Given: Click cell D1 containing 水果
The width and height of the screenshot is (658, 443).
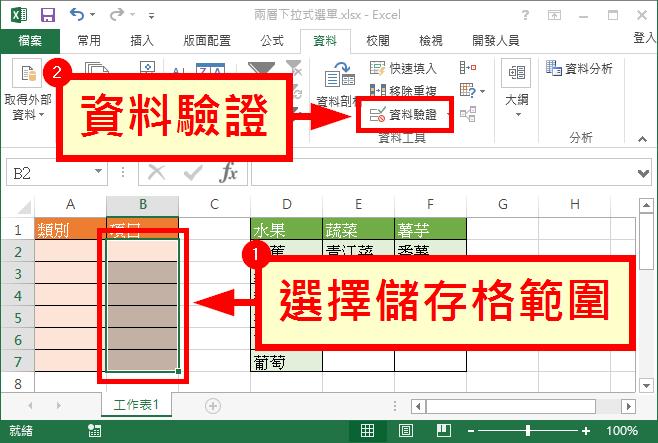Looking at the screenshot, I should click(287, 229).
